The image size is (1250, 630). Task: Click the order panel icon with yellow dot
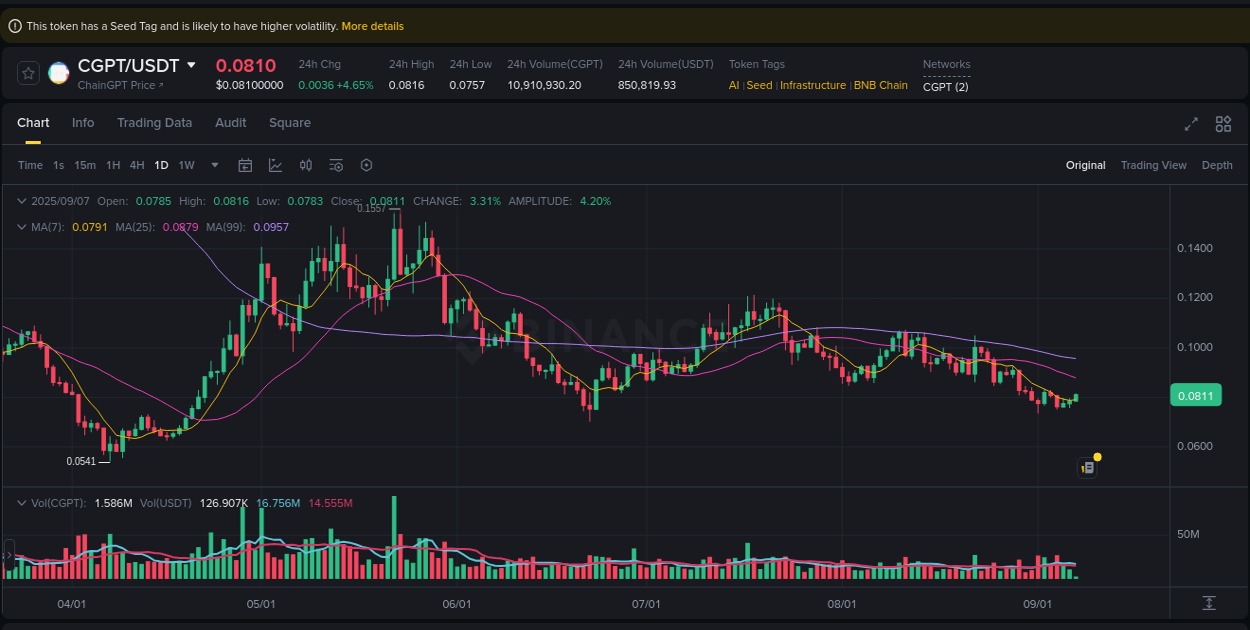point(1088,467)
